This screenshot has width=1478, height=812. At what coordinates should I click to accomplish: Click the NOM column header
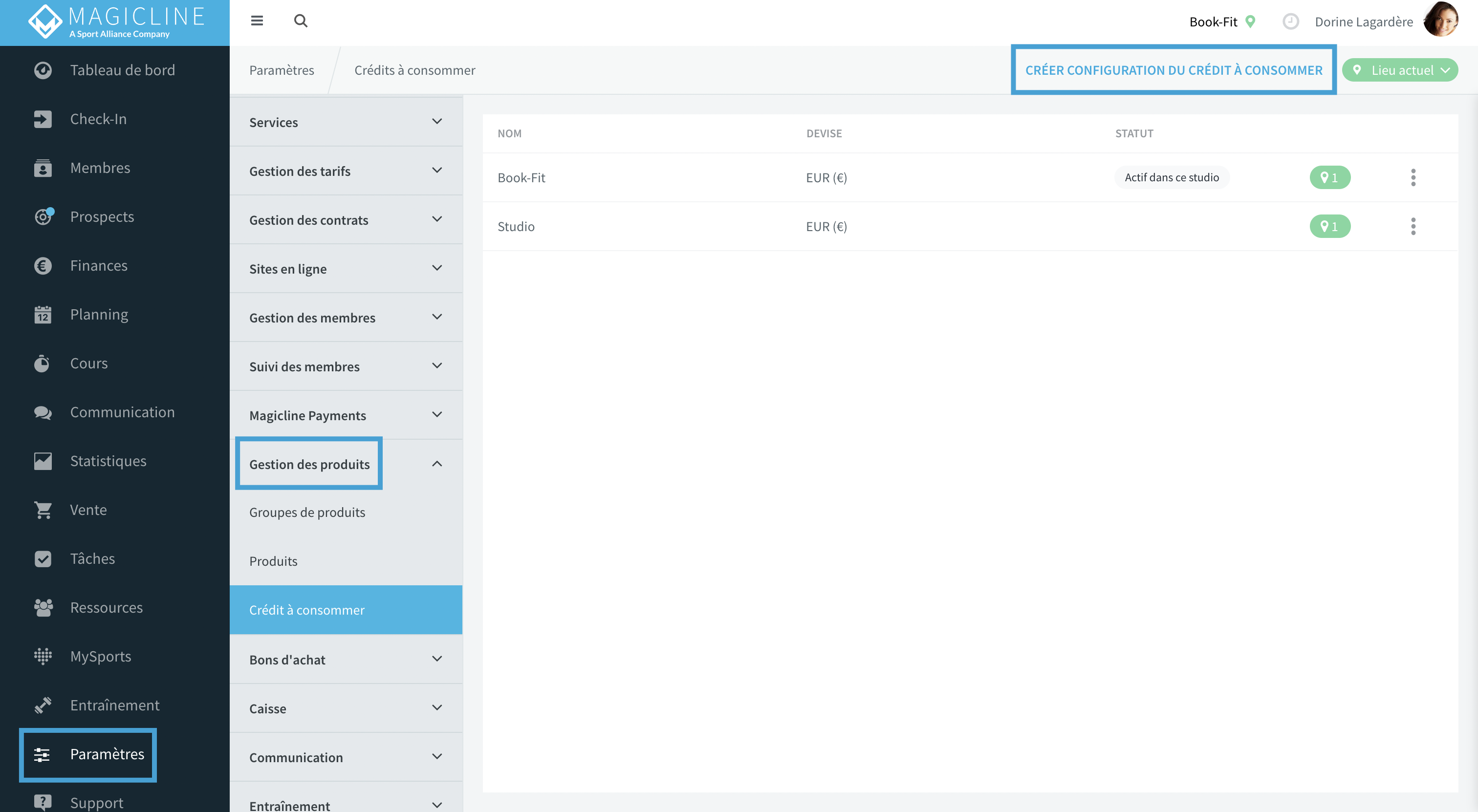click(x=509, y=133)
